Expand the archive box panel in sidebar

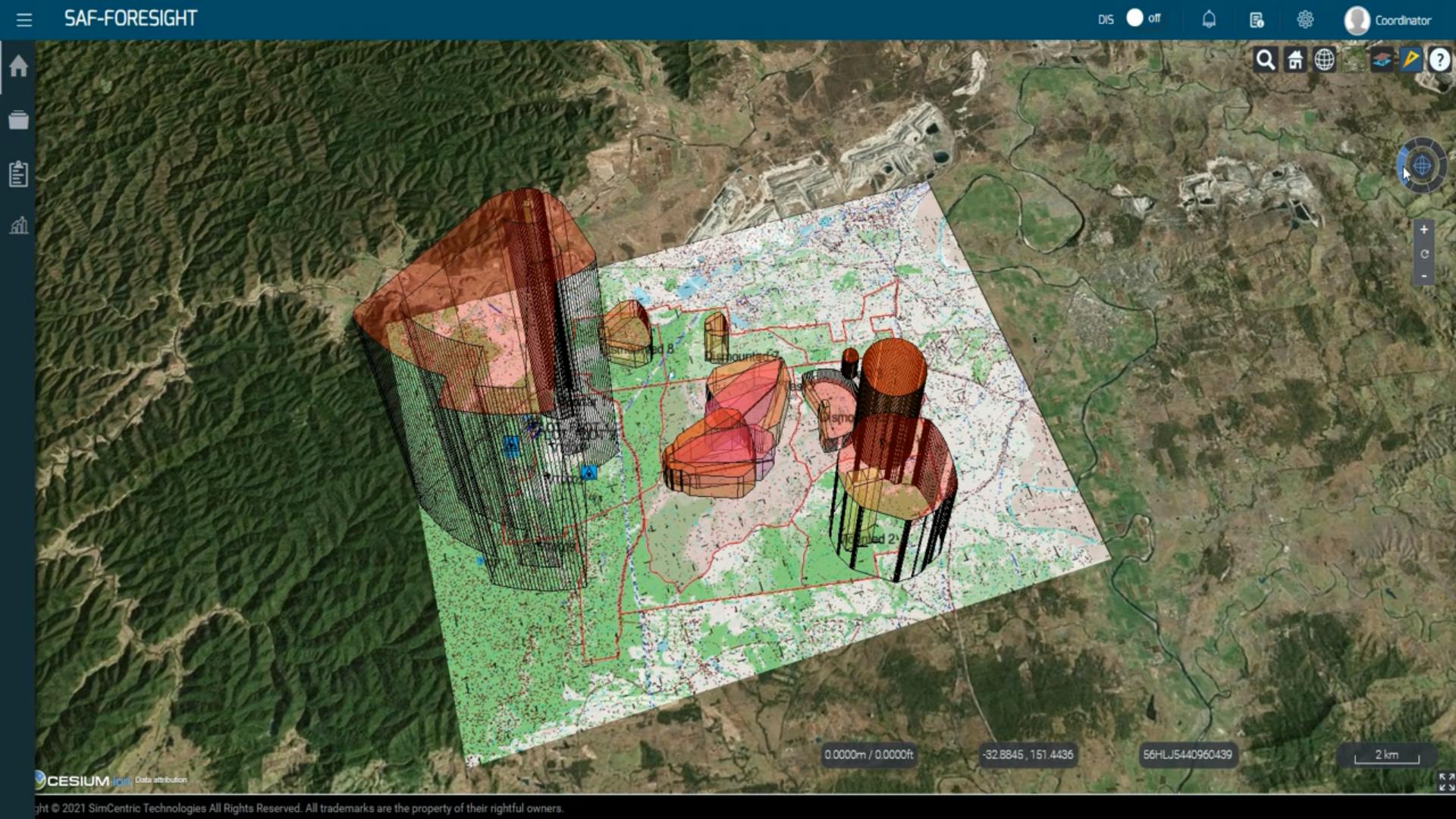19,120
